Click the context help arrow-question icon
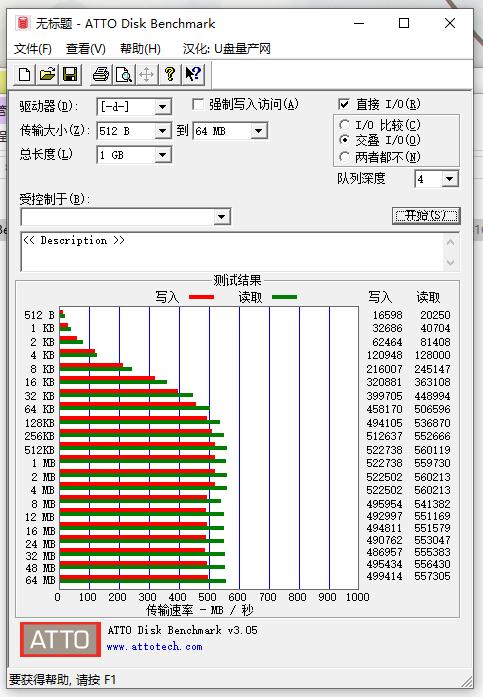 pyautogui.click(x=193, y=74)
